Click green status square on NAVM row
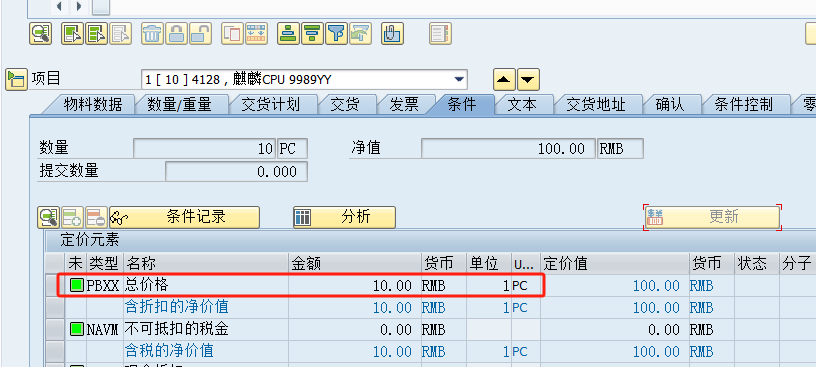 [77, 329]
